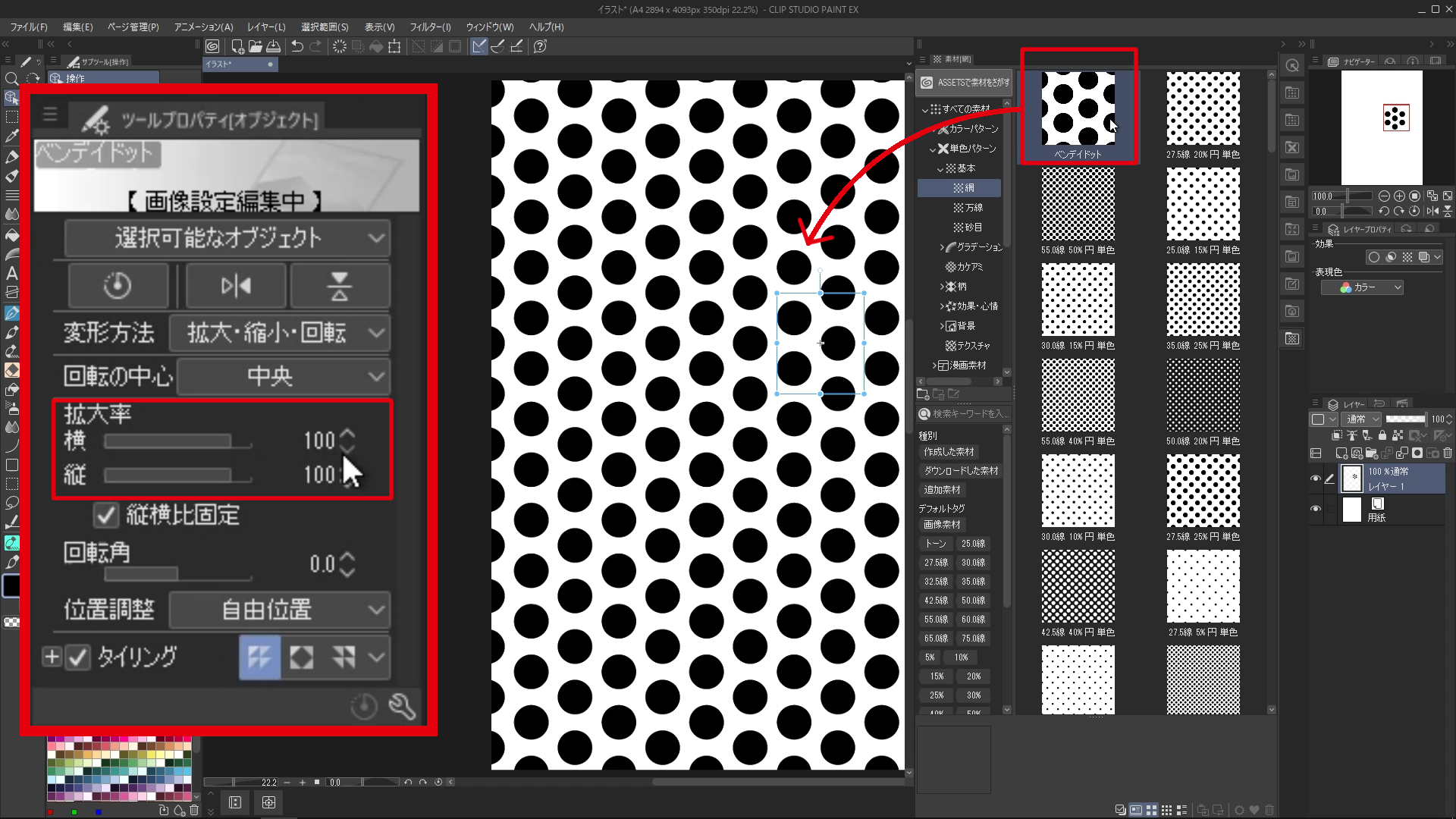Click the ASSETSで素材をさがす button
Image resolution: width=1456 pixels, height=819 pixels.
coord(965,83)
